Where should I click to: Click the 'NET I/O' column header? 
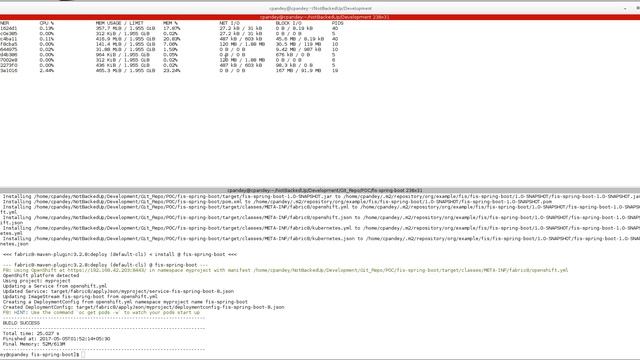(229, 23)
